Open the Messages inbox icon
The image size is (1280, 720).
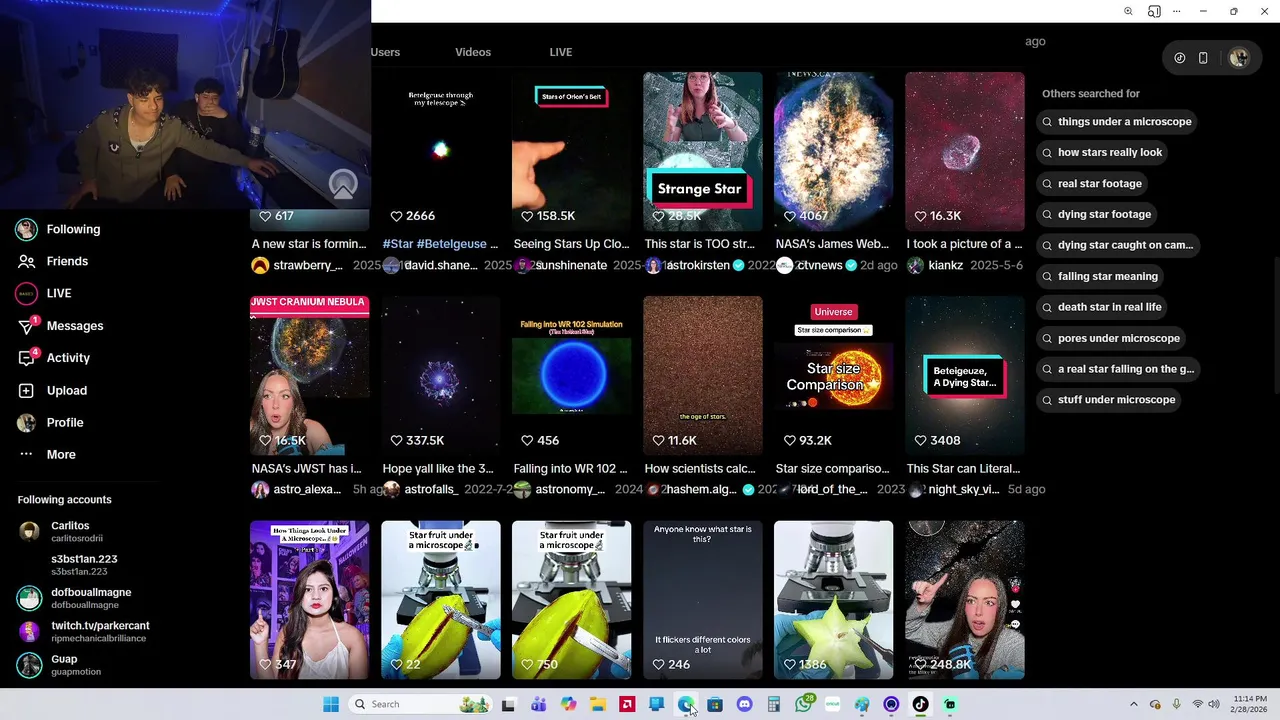27,326
